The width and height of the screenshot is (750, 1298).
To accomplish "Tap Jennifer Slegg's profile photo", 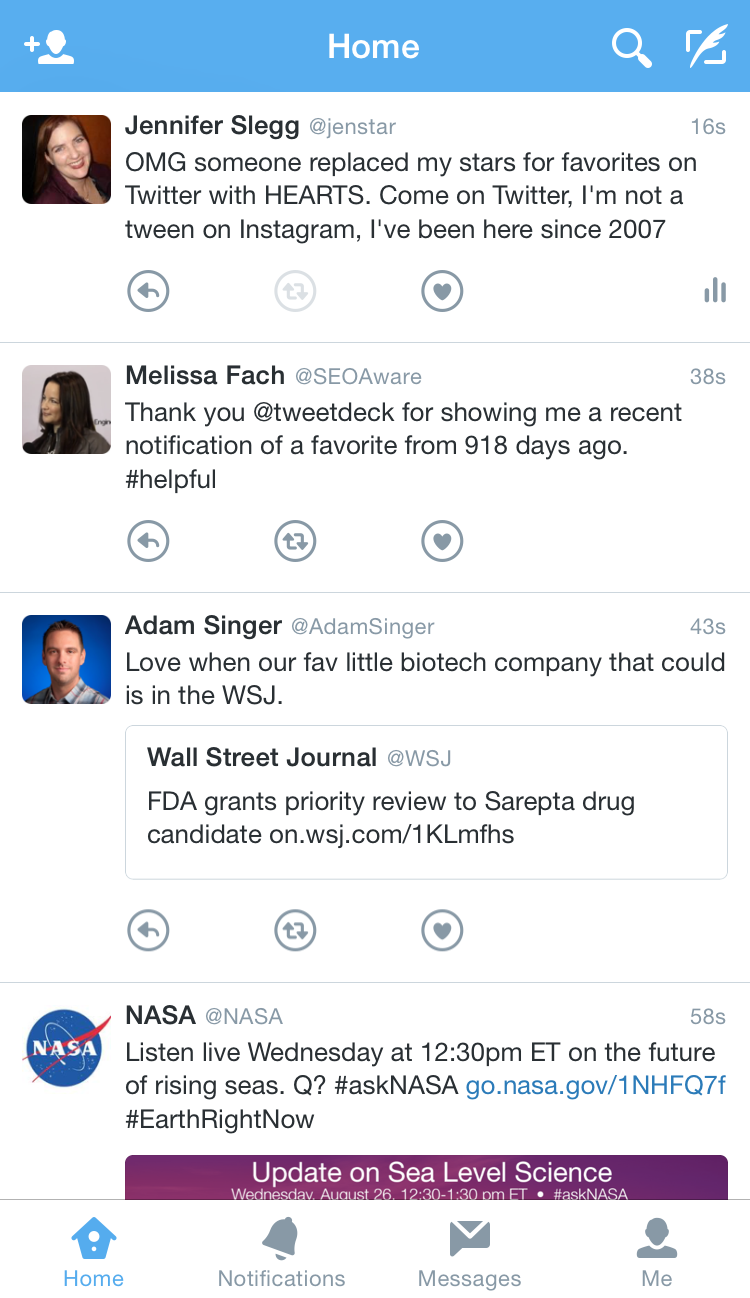I will 67,160.
